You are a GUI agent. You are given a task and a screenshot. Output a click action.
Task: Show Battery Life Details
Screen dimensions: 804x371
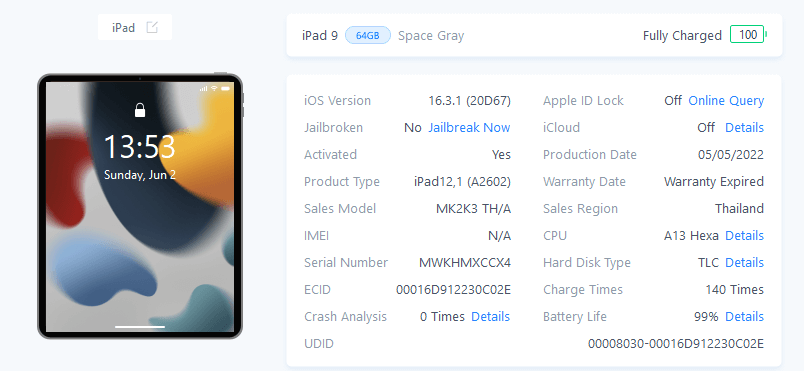(744, 317)
